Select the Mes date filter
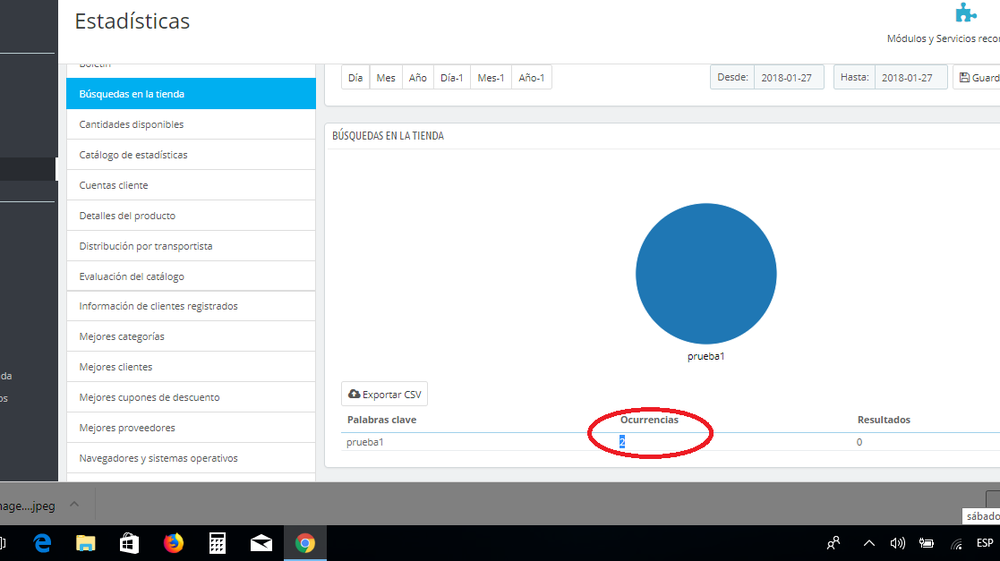 click(x=386, y=78)
